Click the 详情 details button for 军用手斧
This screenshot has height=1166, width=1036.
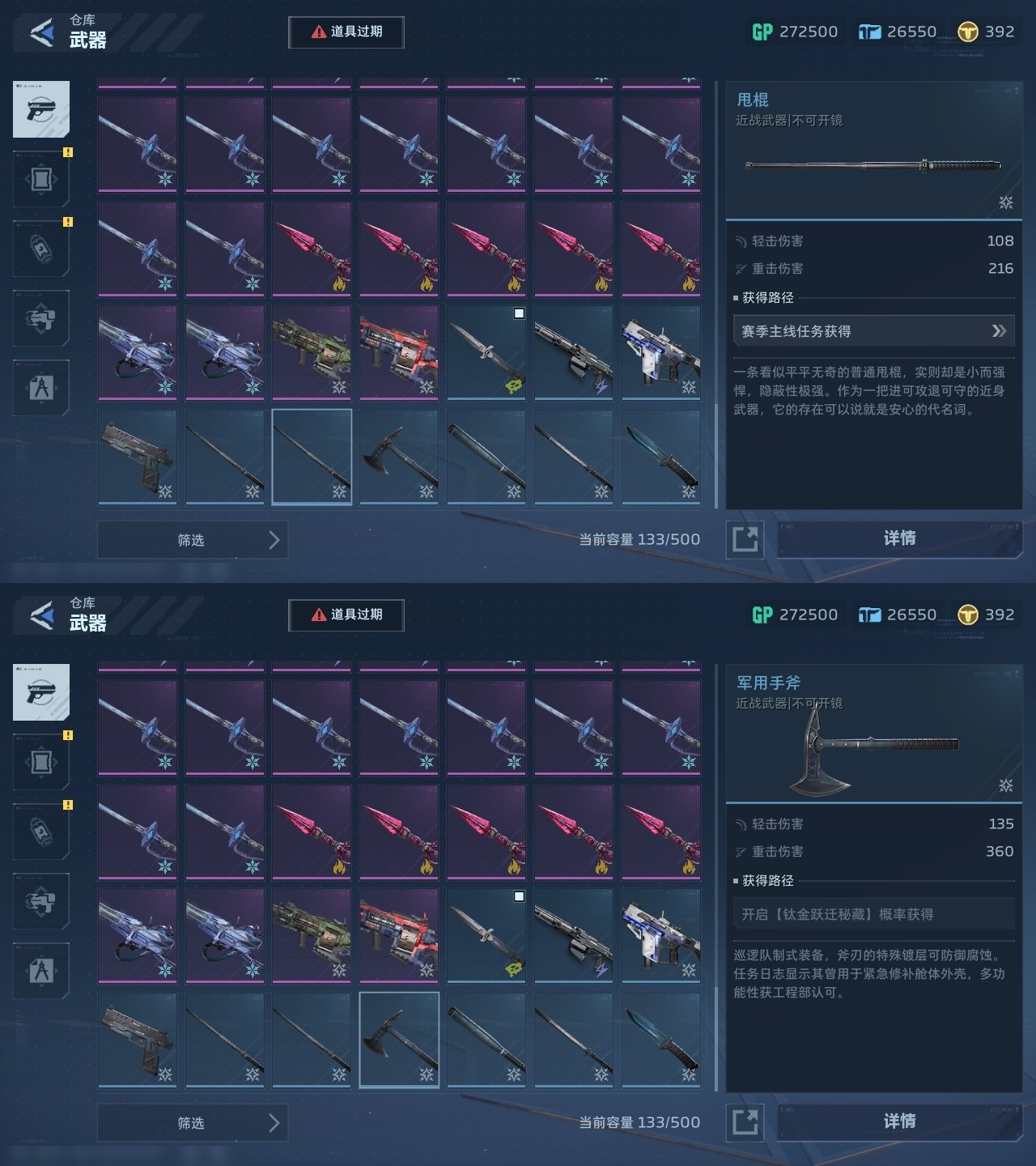click(x=899, y=1121)
